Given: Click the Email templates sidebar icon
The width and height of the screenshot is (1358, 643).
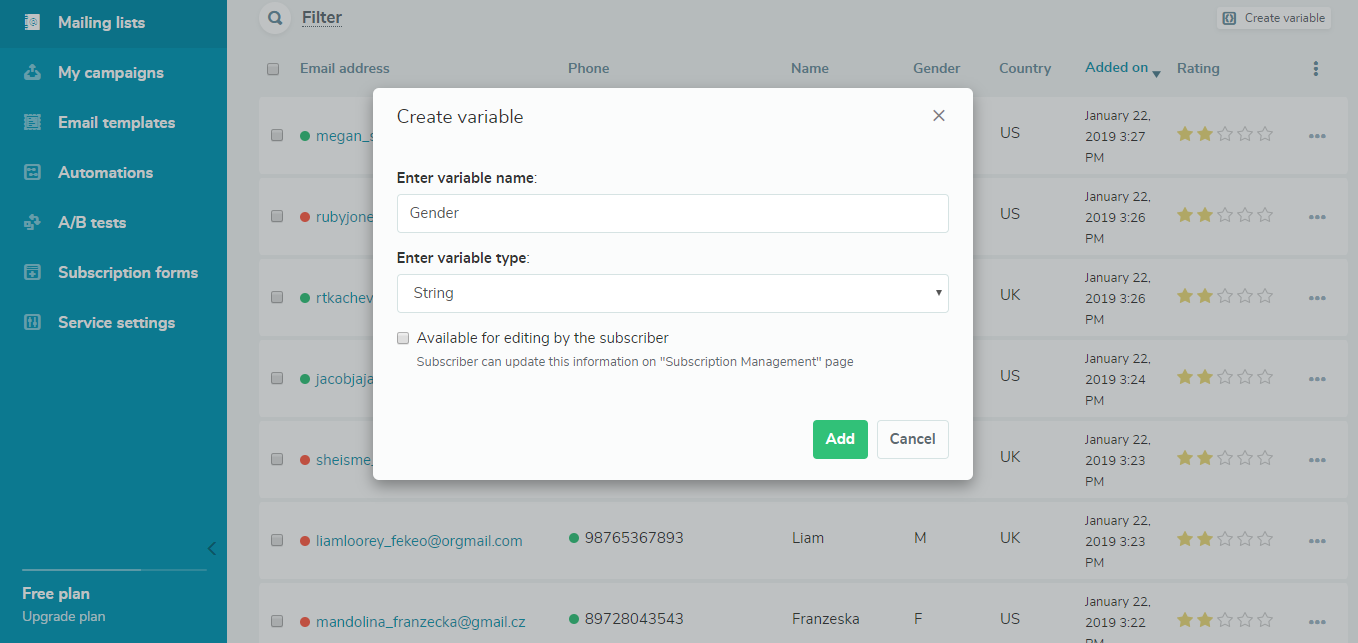Looking at the screenshot, I should click(x=32, y=122).
